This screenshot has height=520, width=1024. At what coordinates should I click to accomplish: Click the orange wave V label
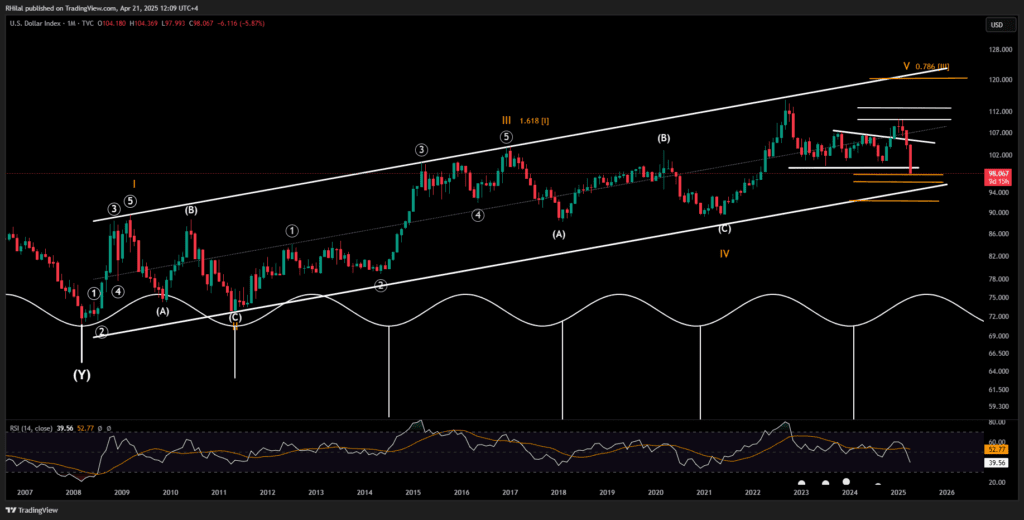click(906, 67)
